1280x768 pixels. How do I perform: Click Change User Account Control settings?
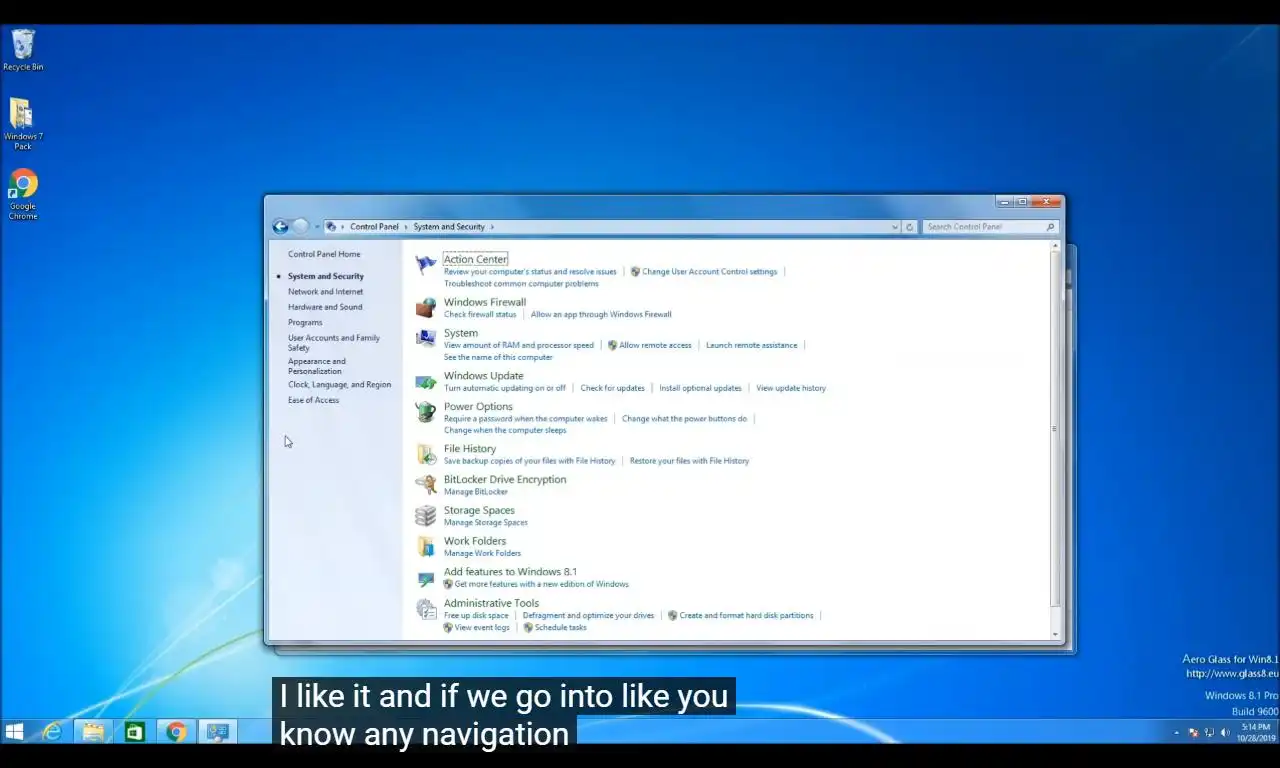[x=709, y=272]
